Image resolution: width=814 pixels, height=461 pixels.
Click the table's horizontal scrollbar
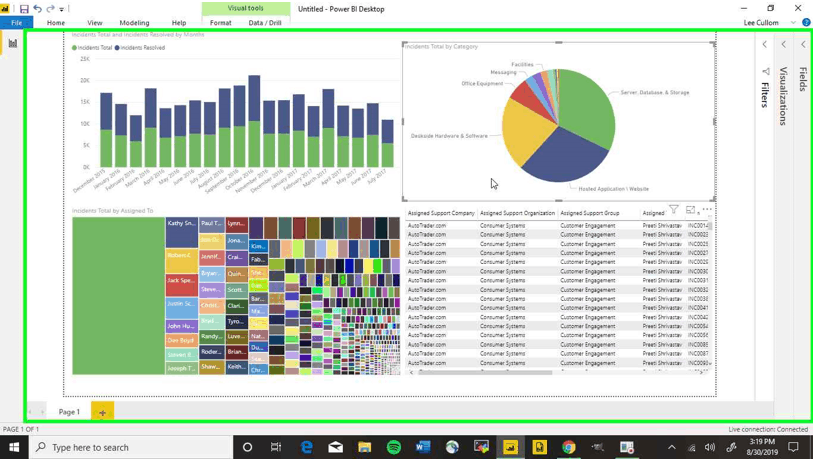(x=485, y=372)
